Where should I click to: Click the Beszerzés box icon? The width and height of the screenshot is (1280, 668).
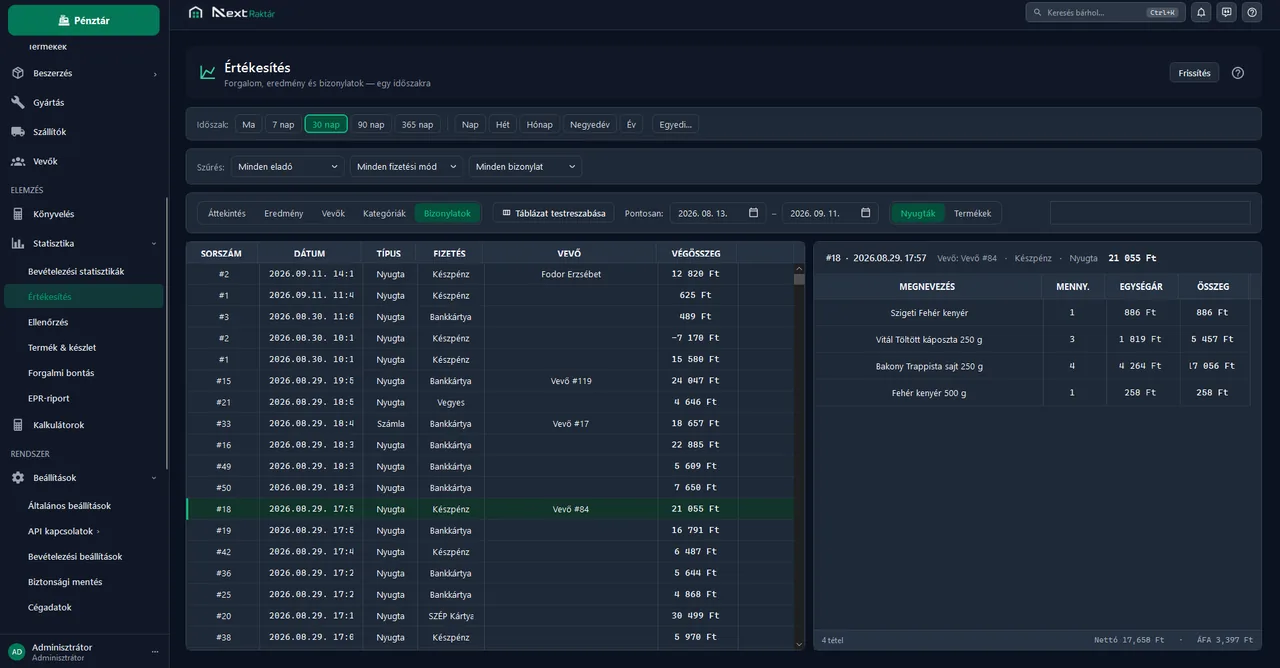(18, 73)
